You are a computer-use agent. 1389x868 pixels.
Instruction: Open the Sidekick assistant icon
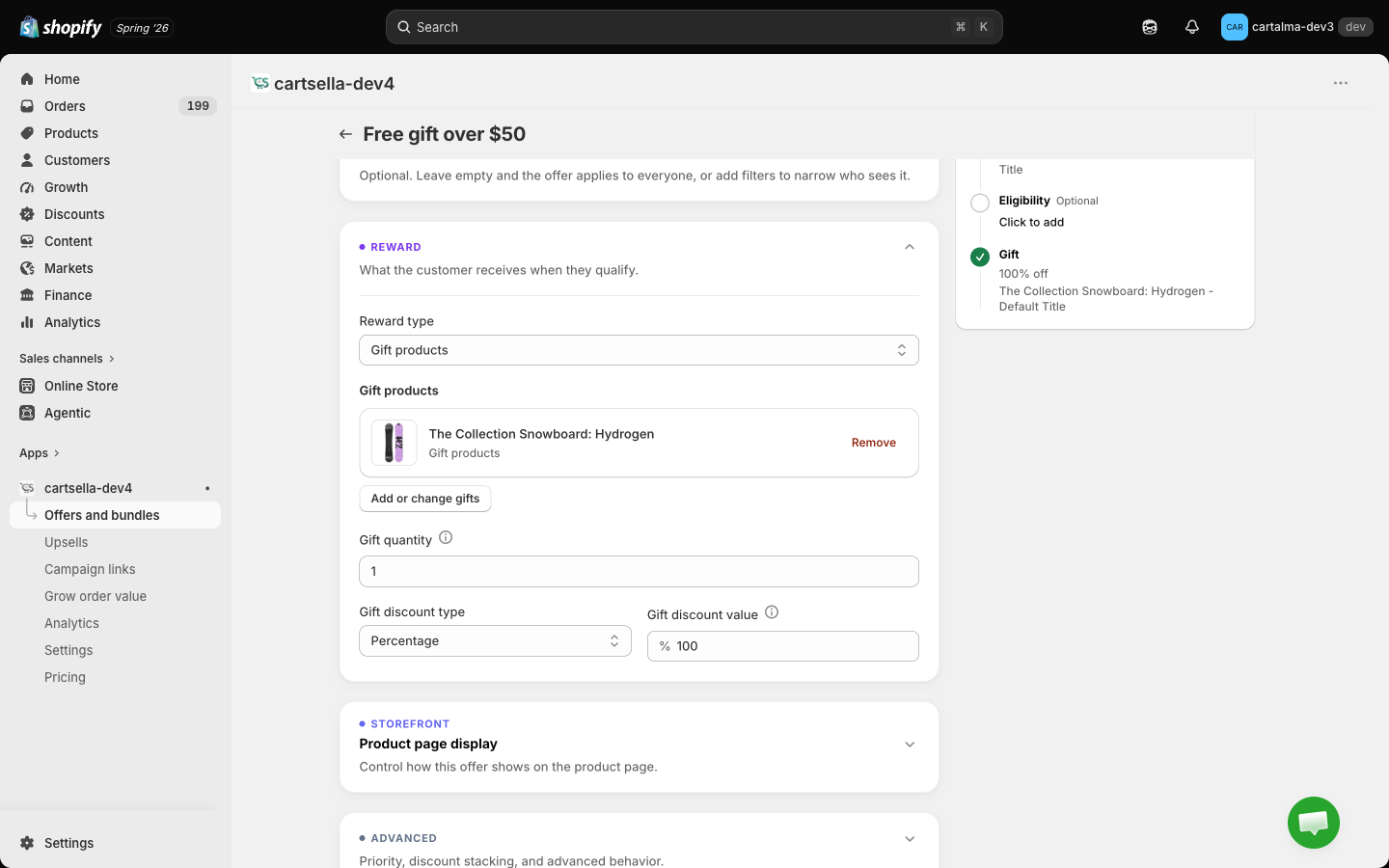click(x=1150, y=27)
